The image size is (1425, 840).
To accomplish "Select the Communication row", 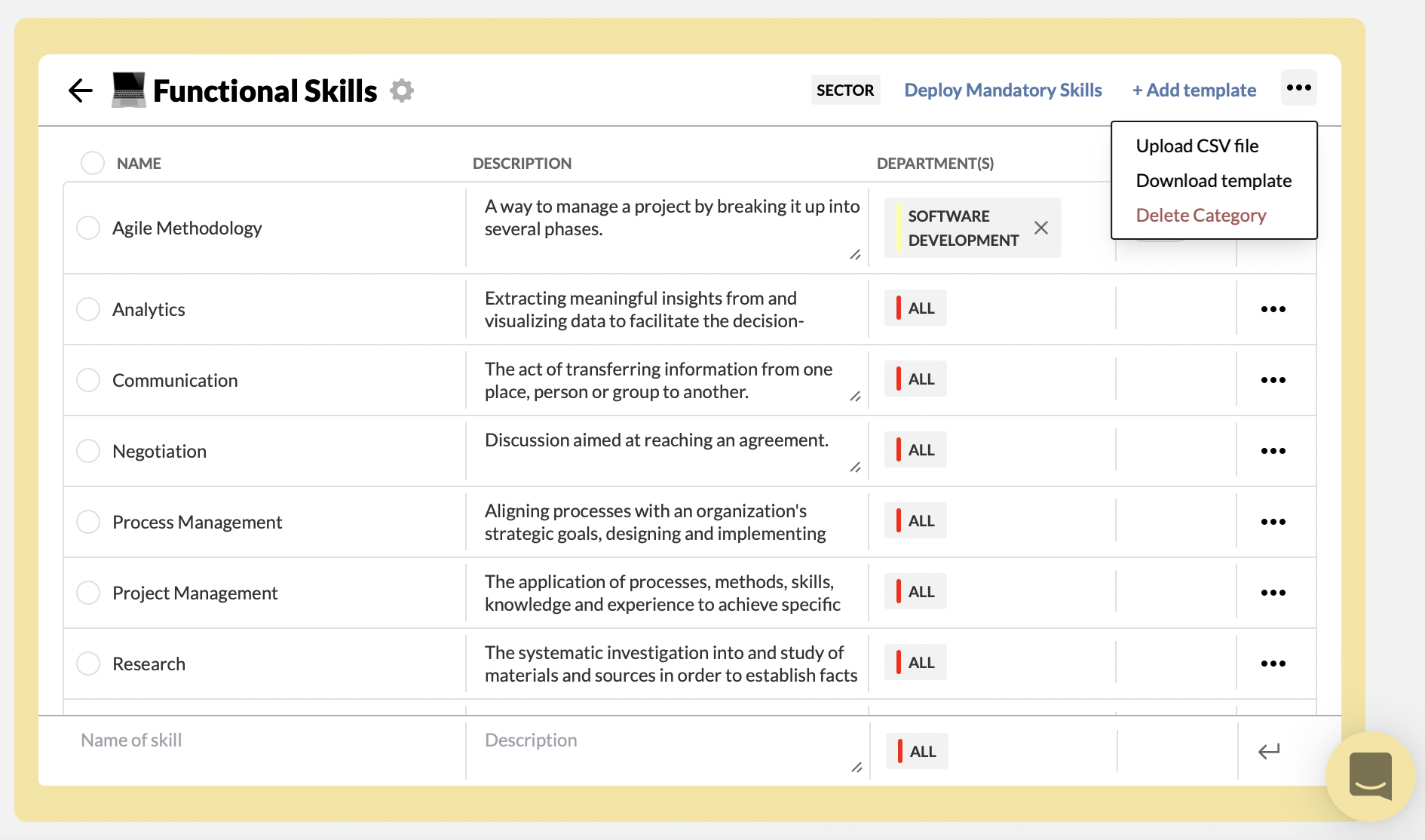I will [87, 380].
